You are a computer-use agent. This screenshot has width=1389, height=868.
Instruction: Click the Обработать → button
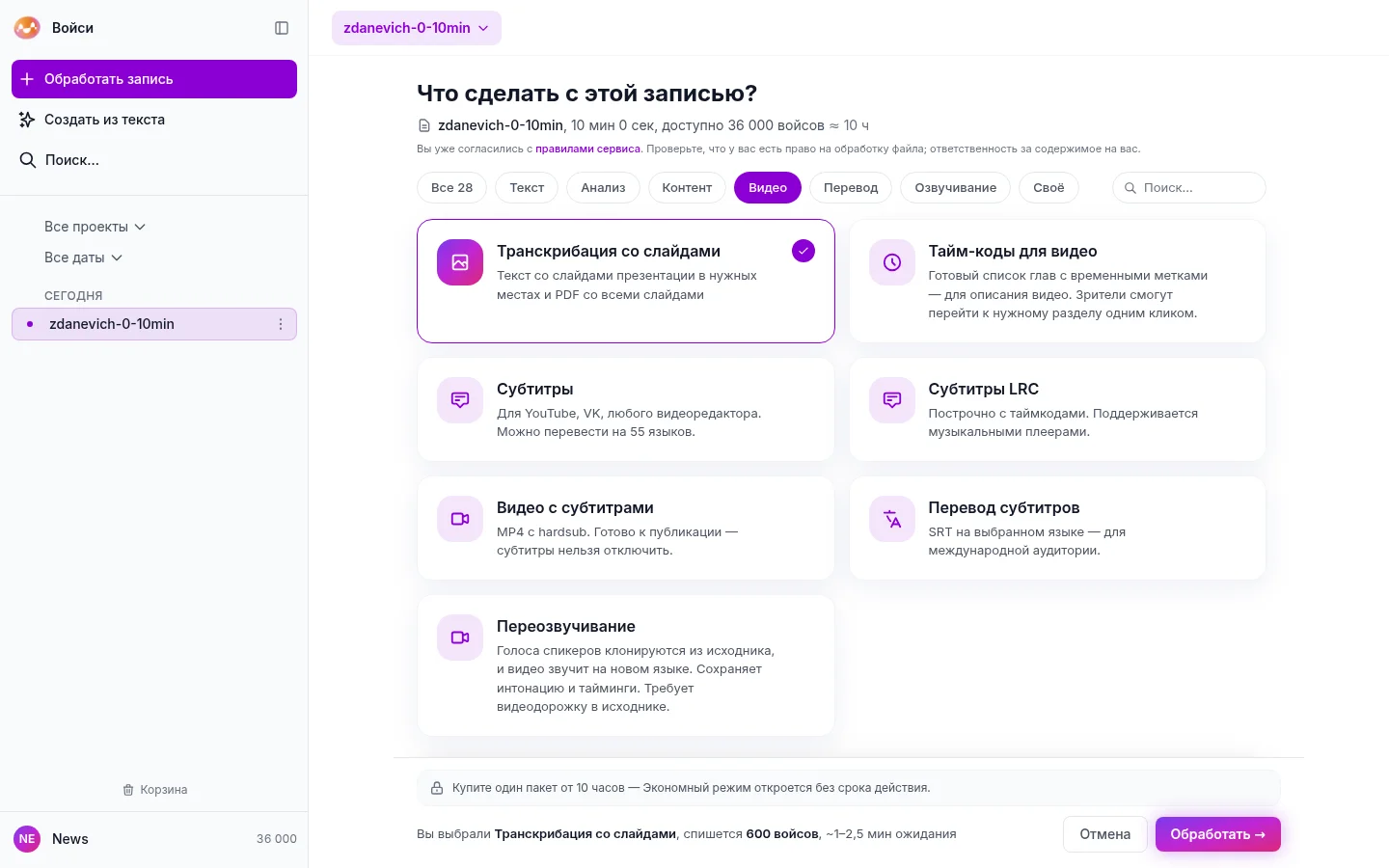click(1218, 834)
